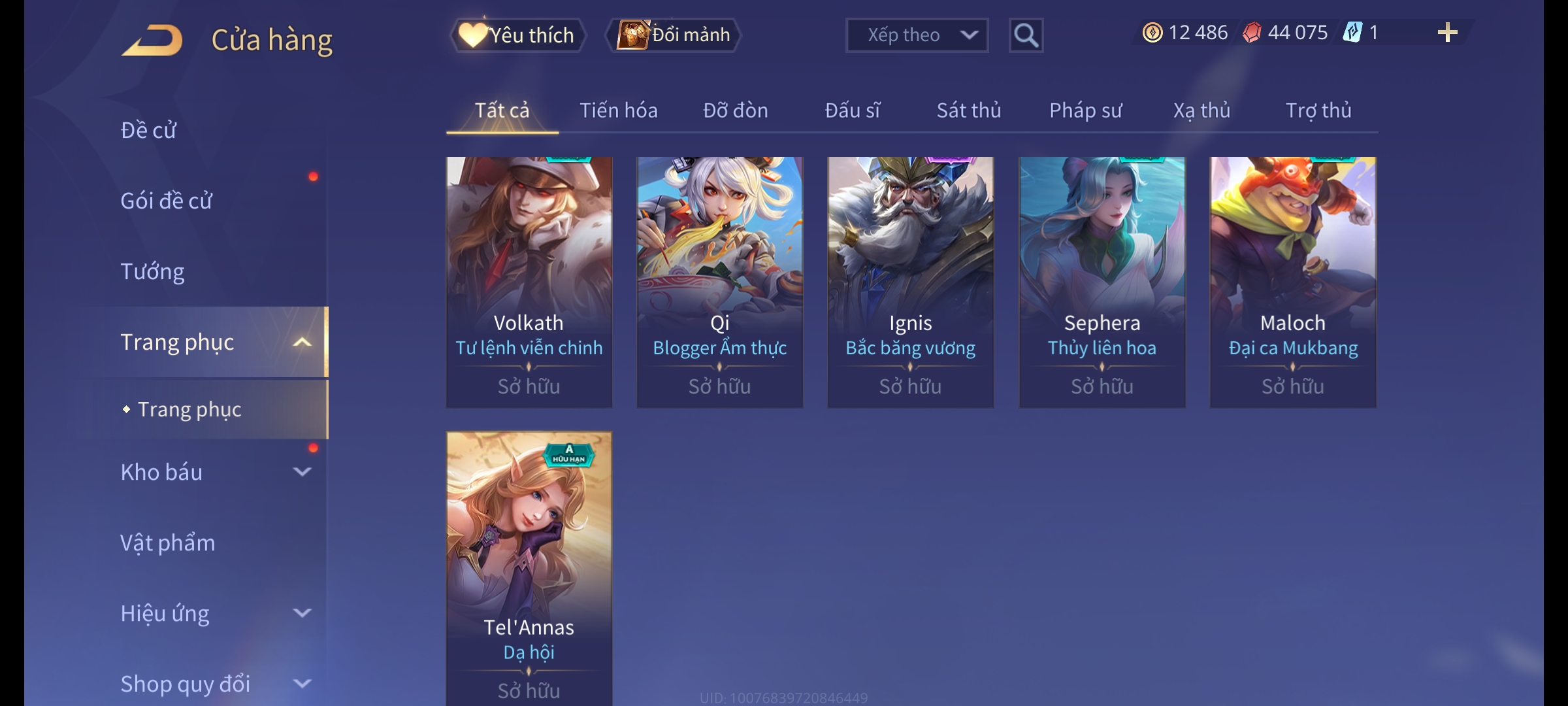The width and height of the screenshot is (1568, 706).
Task: Expand the Kho báu sidebar section
Action: click(x=302, y=472)
